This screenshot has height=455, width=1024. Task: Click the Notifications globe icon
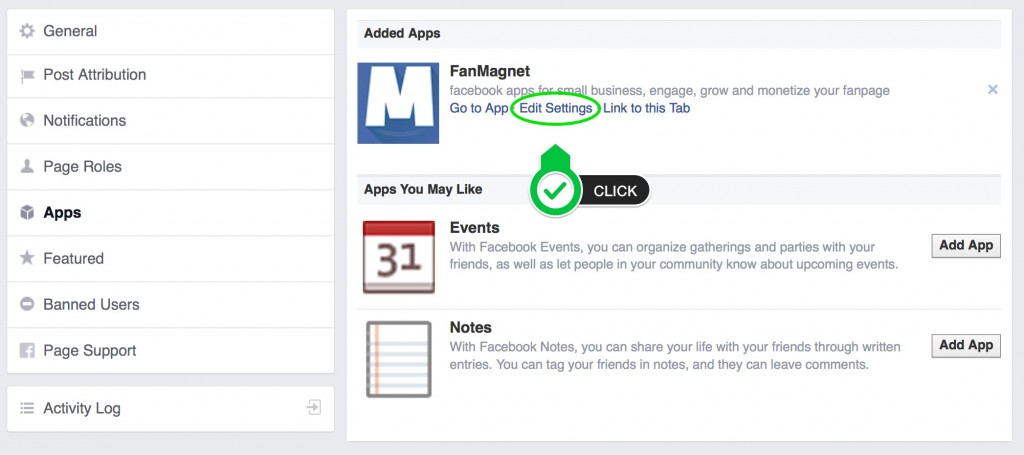(x=27, y=120)
